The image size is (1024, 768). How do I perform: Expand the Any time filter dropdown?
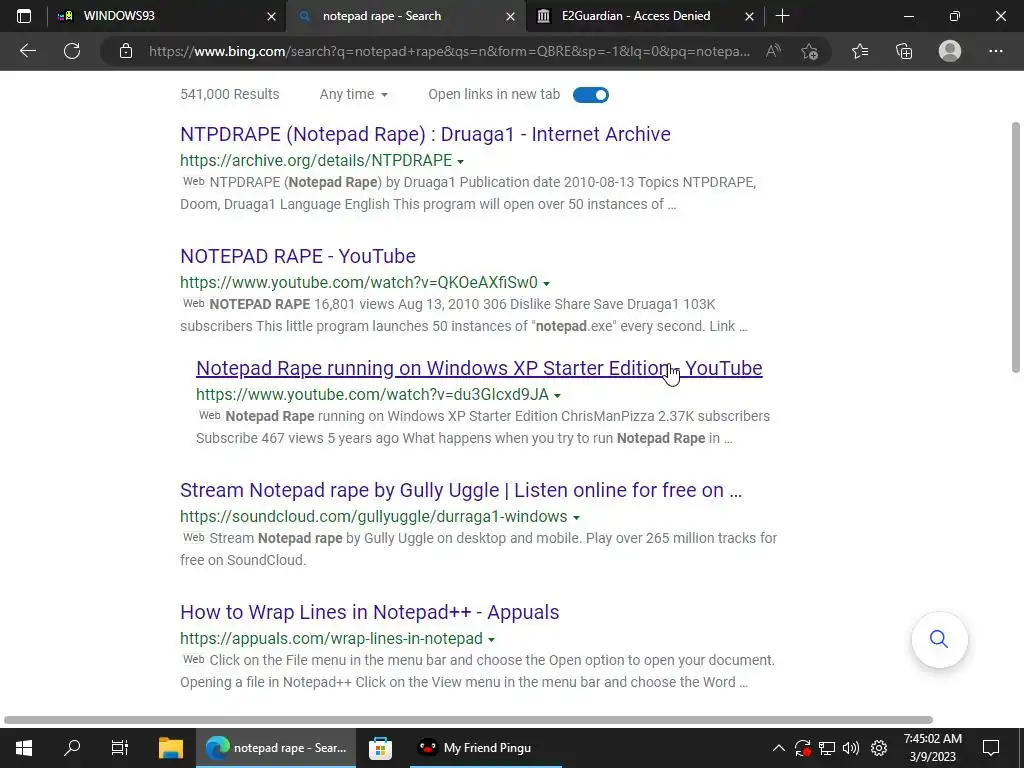coord(353,94)
